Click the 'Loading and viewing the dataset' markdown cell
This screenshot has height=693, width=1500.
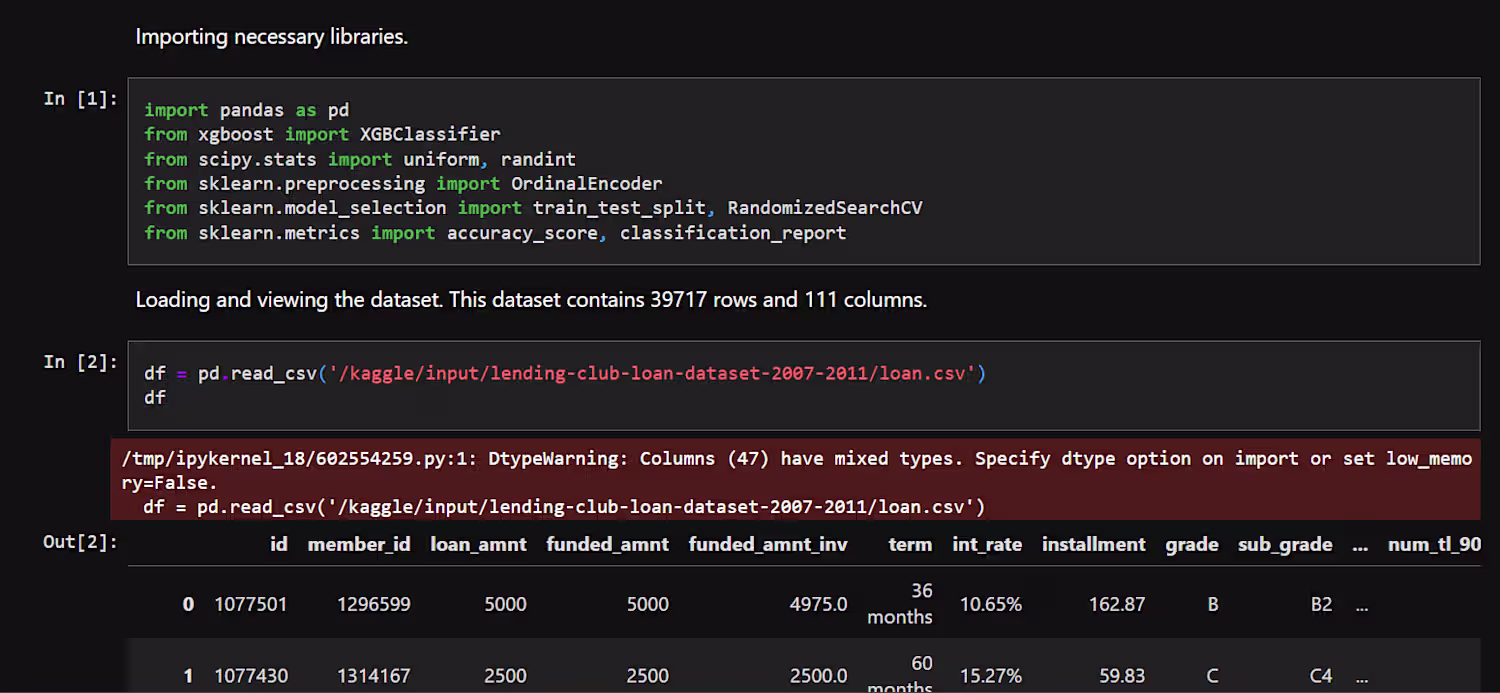click(x=531, y=299)
